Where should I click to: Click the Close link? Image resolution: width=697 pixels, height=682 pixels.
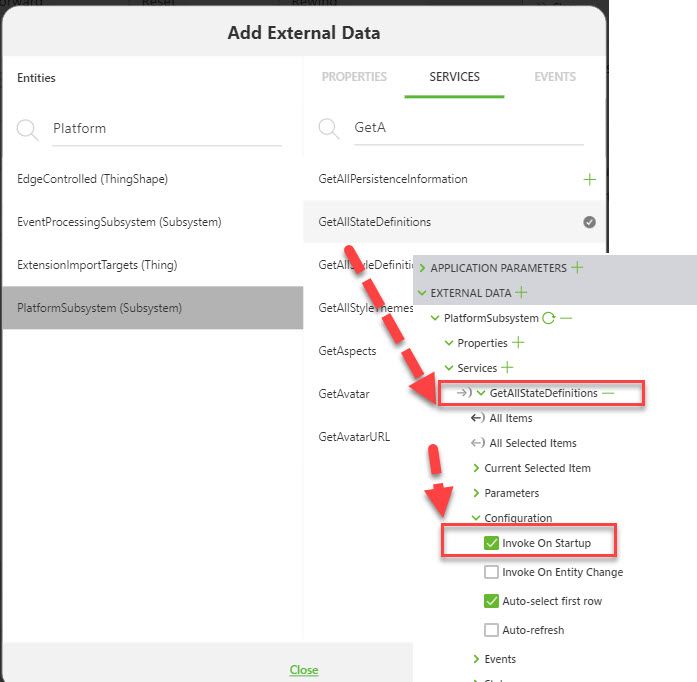(x=304, y=670)
